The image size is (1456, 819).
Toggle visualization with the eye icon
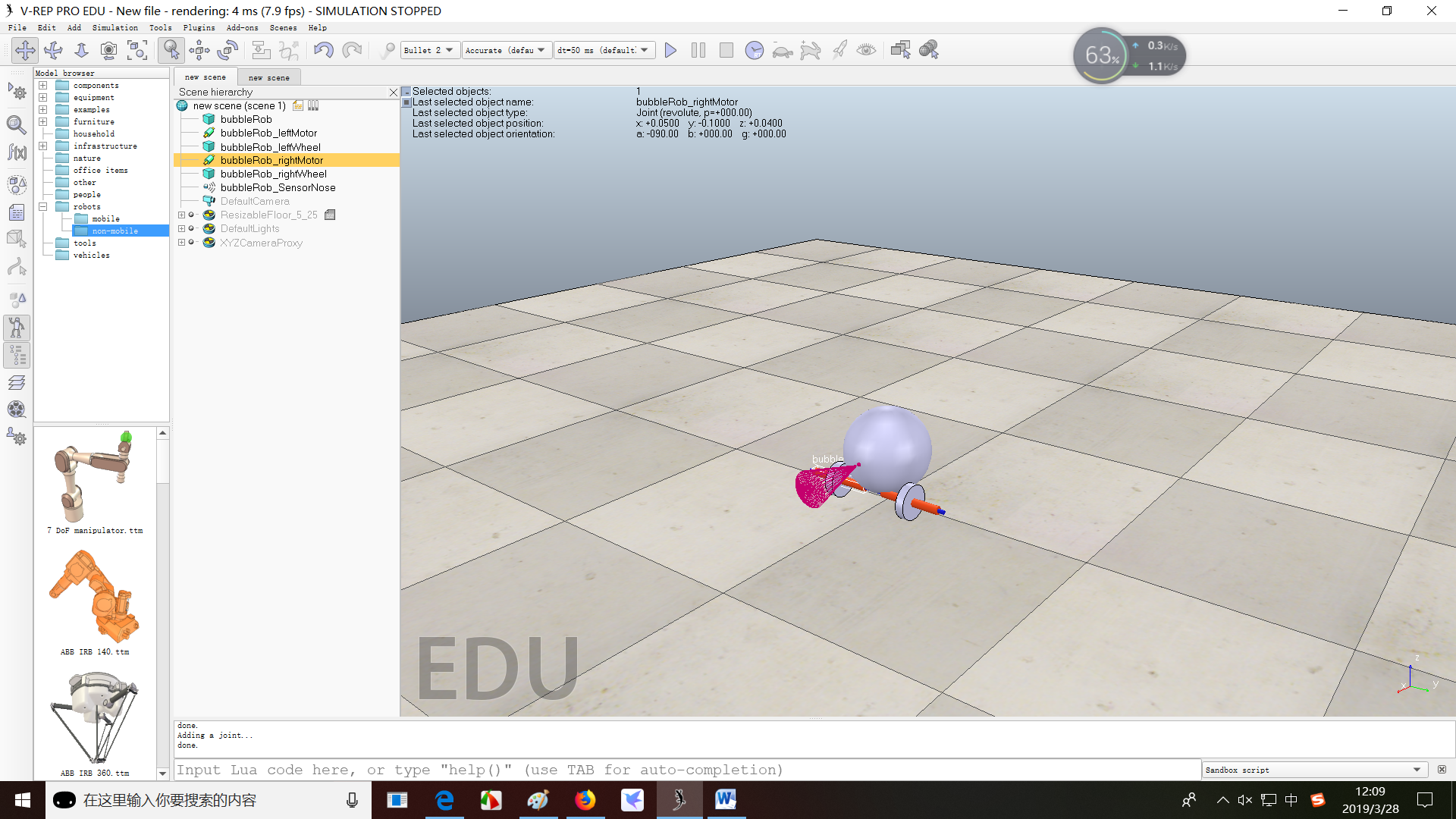click(x=866, y=50)
